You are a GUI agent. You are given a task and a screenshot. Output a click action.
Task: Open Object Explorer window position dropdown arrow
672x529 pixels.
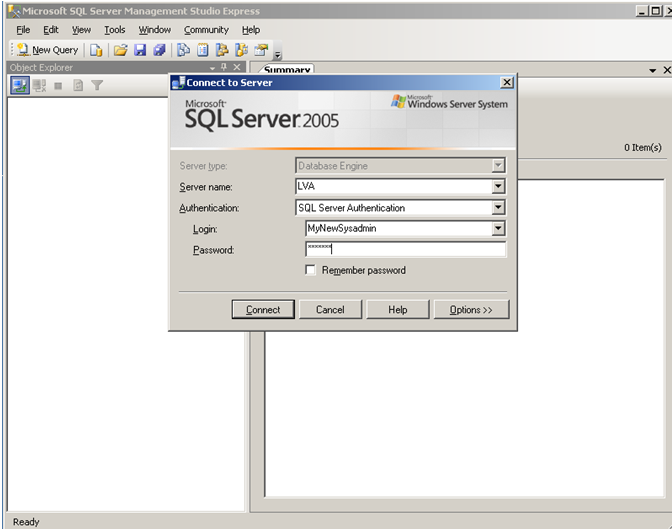[x=213, y=68]
